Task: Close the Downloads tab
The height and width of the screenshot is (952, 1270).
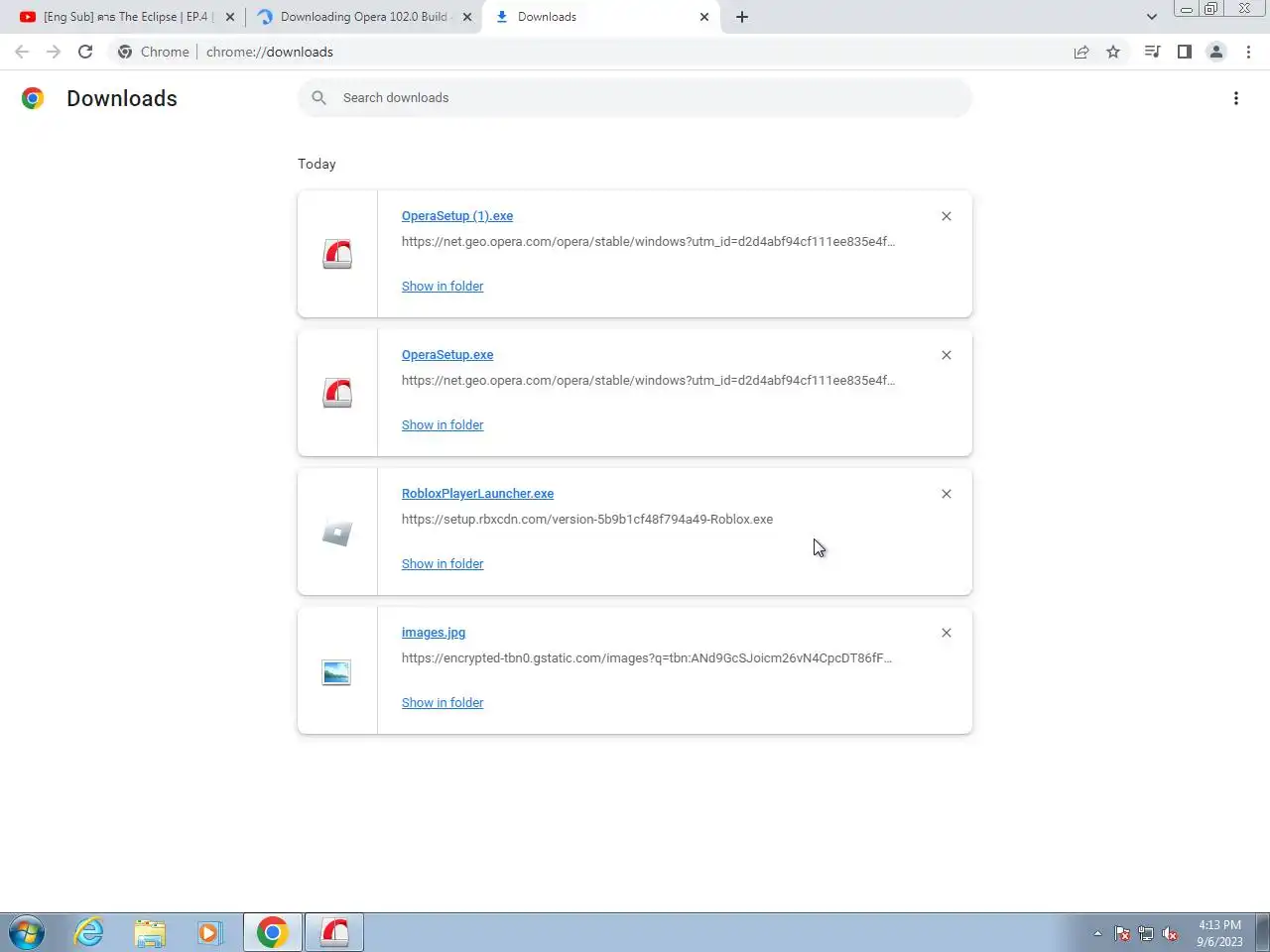Action: tap(704, 17)
